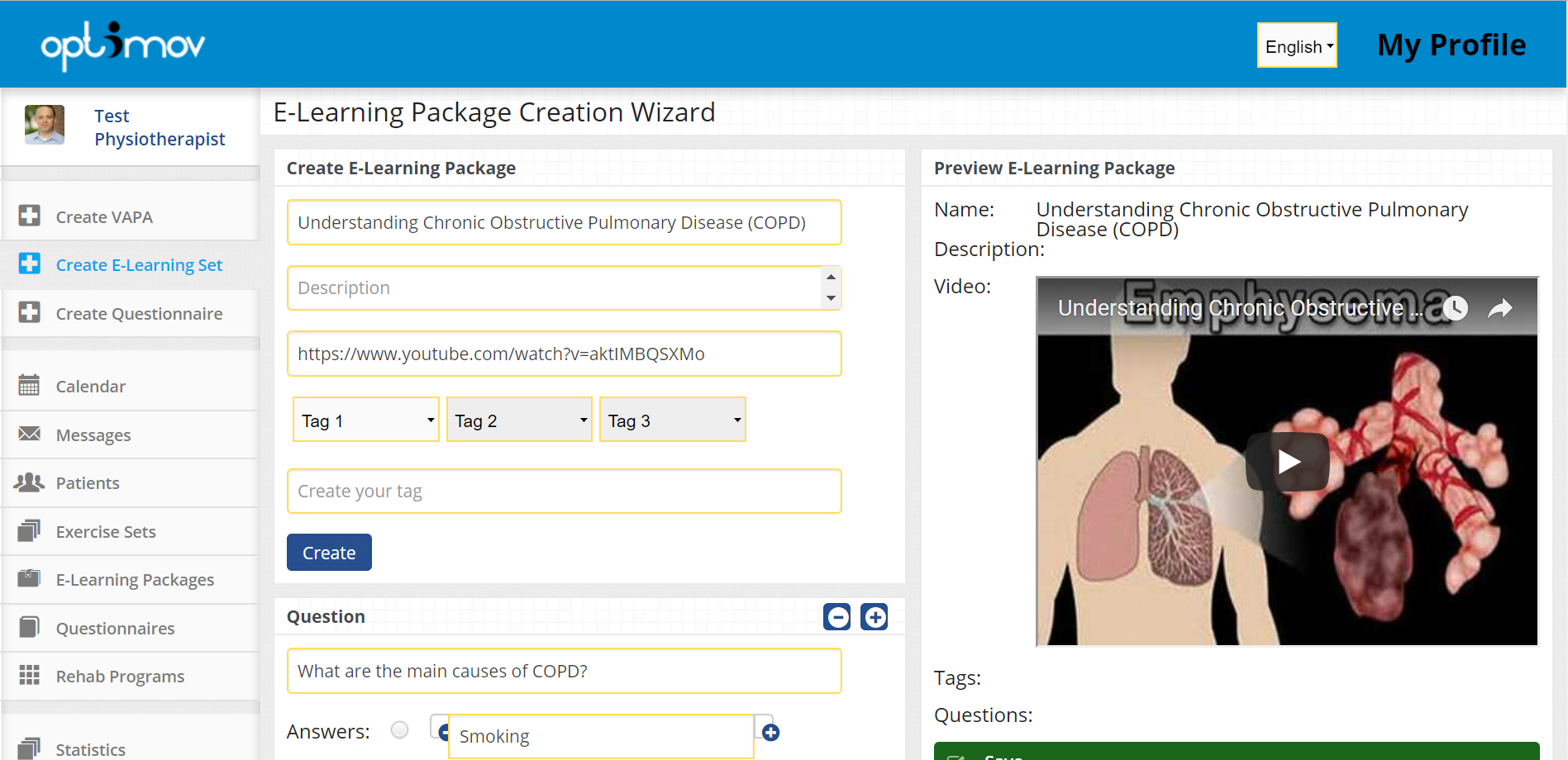The image size is (1568, 760).
Task: Click the green Save button
Action: 1237,752
